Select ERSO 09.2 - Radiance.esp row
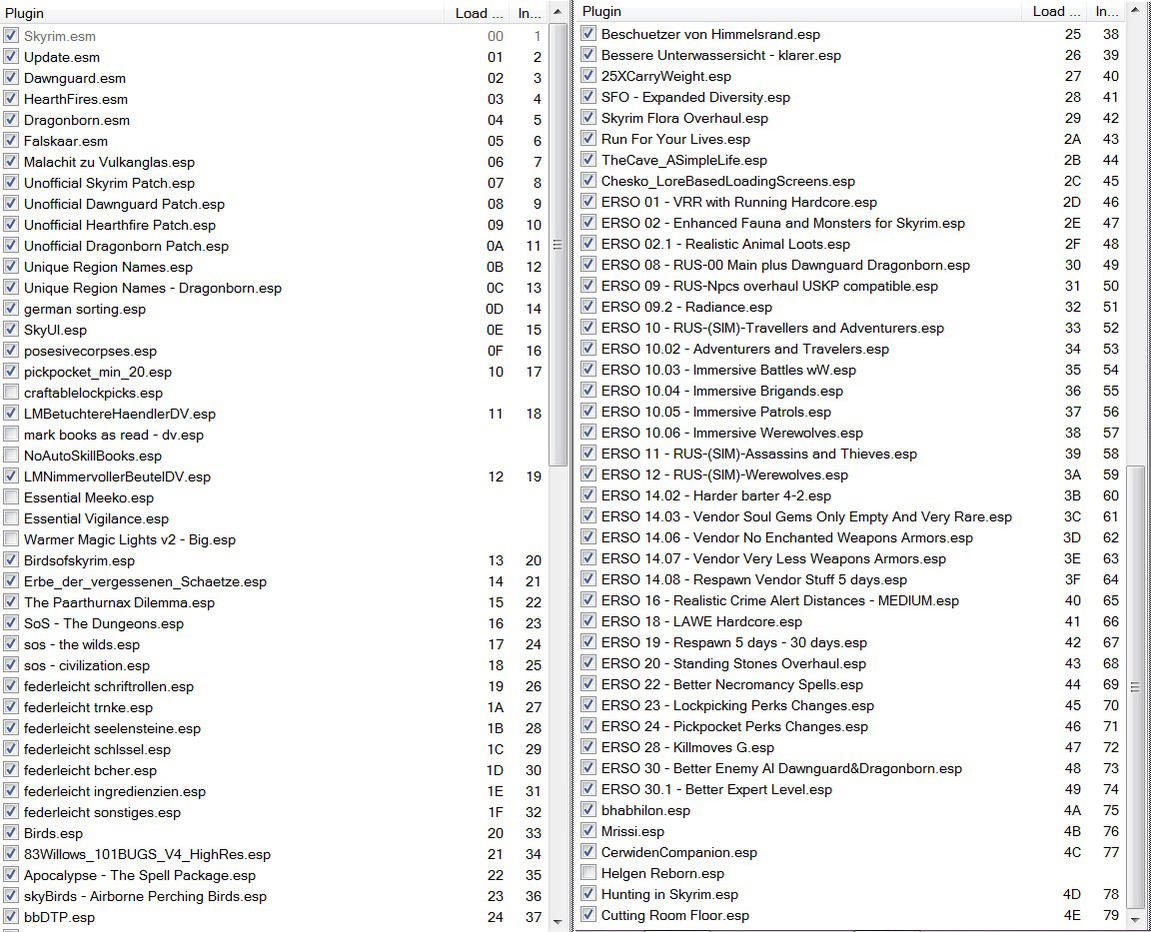 [x=851, y=307]
